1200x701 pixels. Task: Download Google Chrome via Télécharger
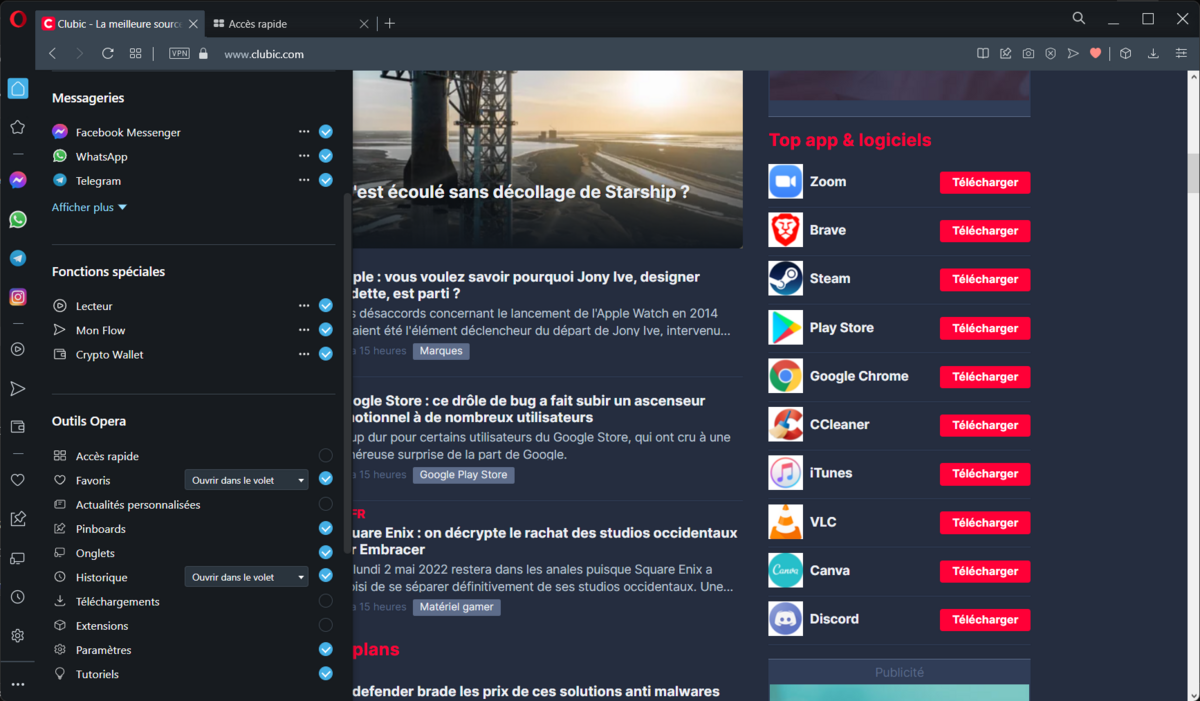pyautogui.click(x=985, y=376)
